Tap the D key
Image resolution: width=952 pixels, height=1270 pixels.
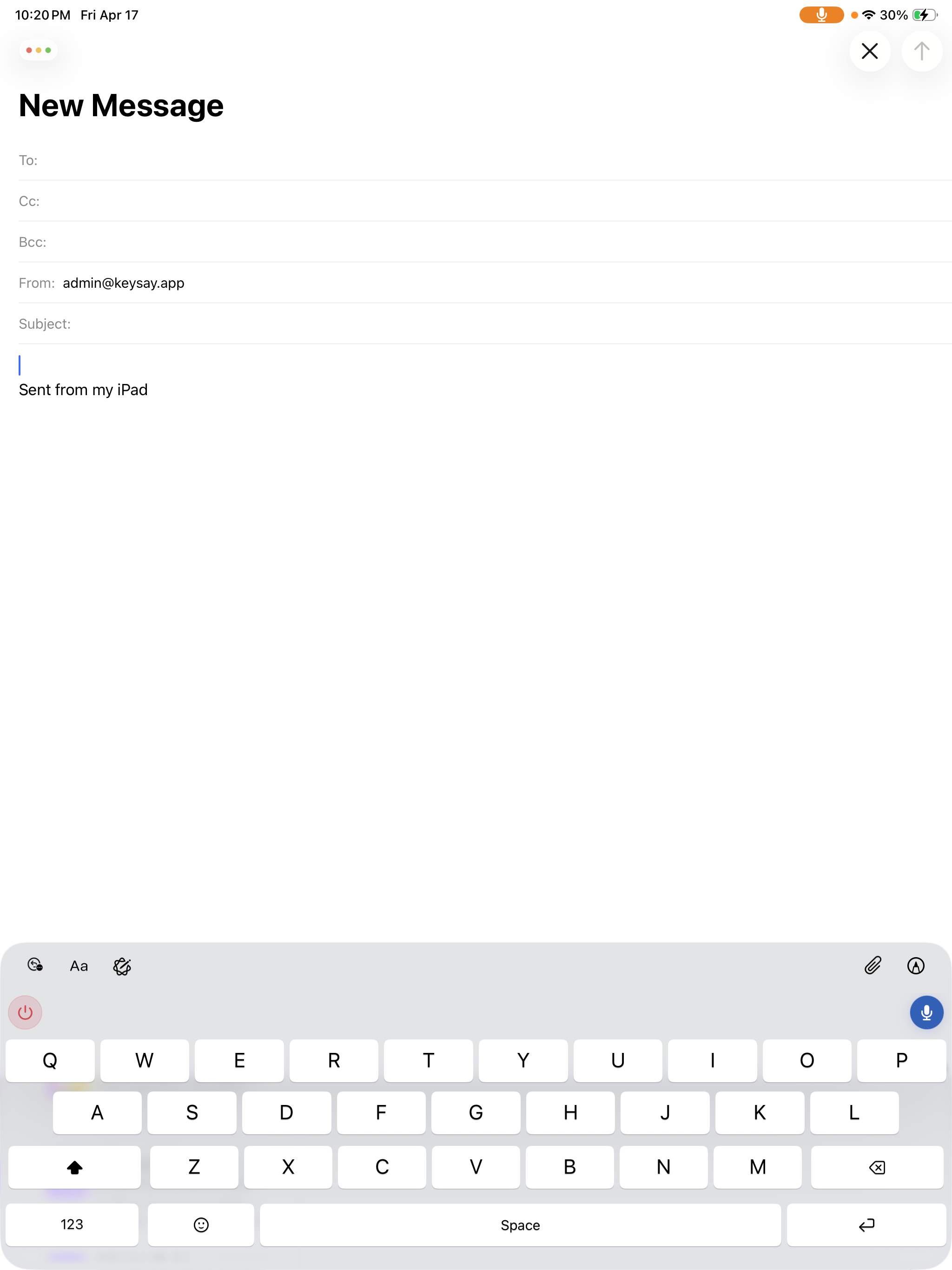click(286, 1113)
